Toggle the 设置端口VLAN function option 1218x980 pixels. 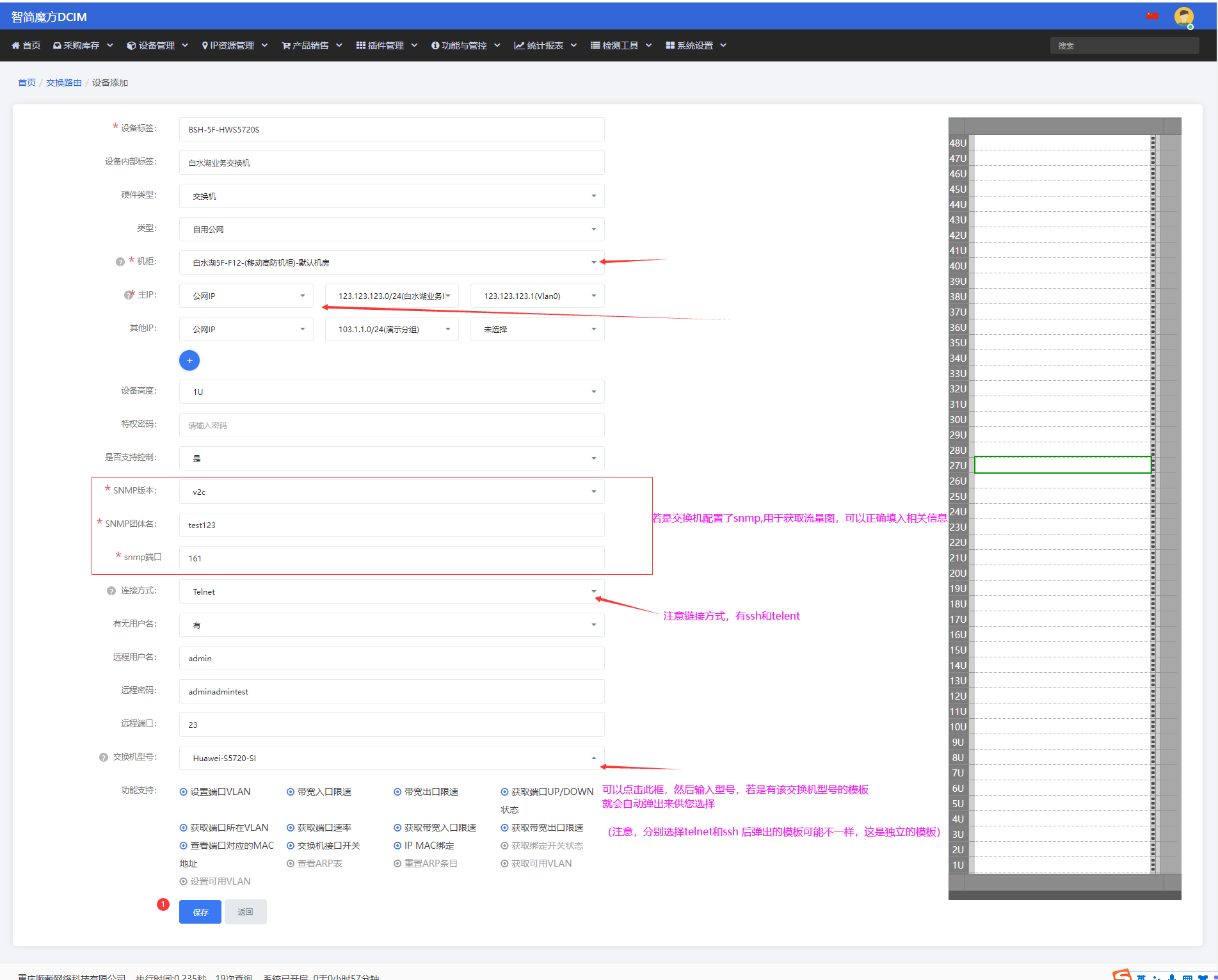pos(215,792)
